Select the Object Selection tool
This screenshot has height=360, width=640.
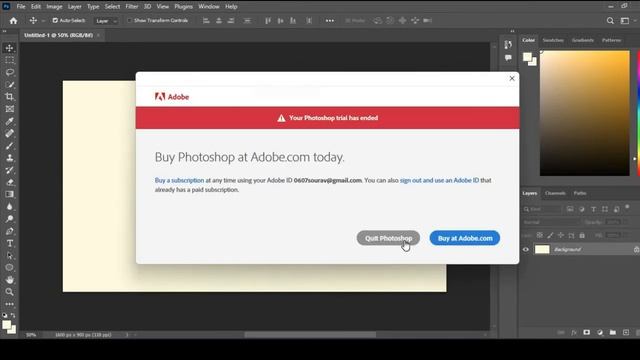click(9, 84)
